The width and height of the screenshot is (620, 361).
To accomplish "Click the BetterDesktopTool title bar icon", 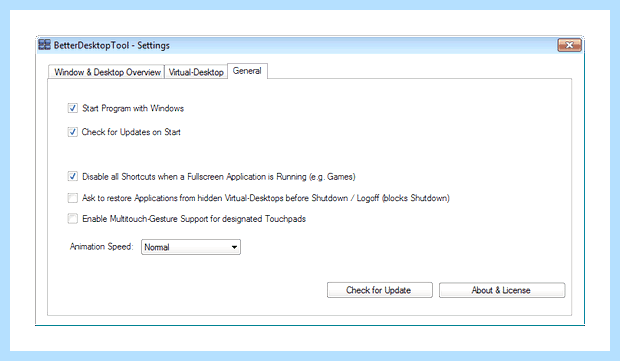I will 44,45.
